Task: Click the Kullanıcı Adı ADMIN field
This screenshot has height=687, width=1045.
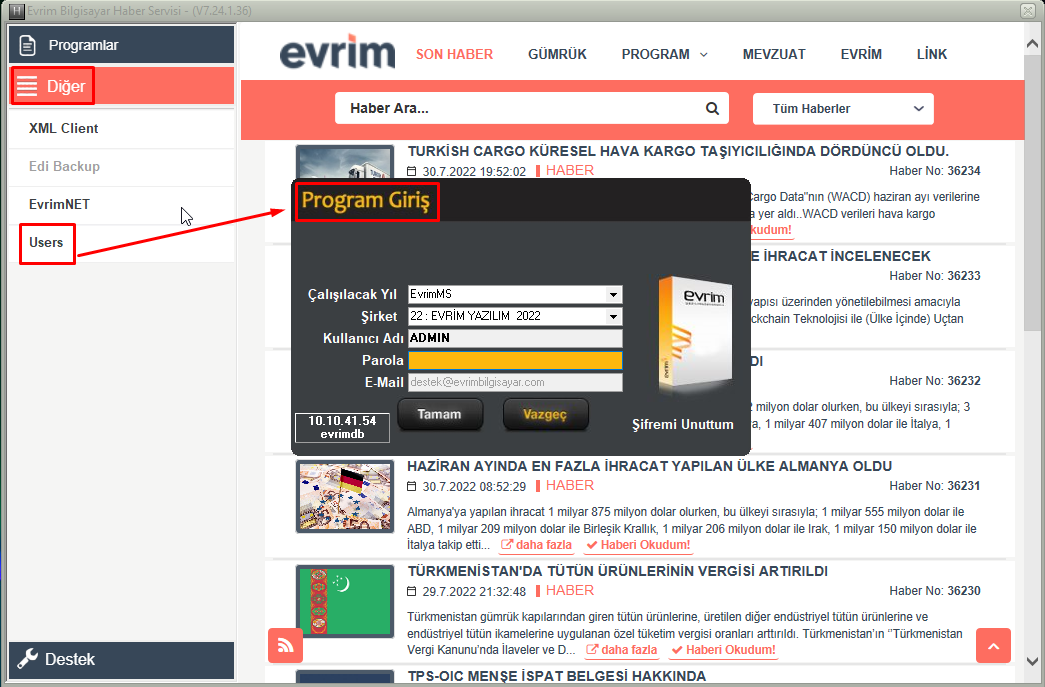Action: (x=515, y=338)
